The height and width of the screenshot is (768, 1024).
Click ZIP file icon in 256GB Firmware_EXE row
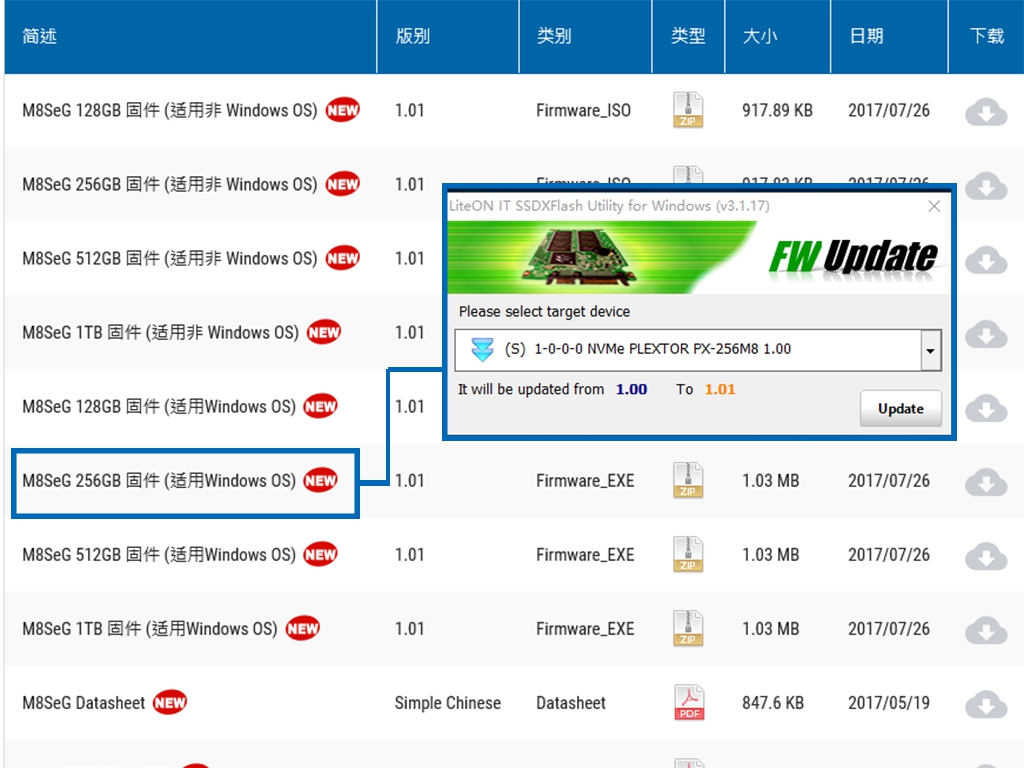(688, 480)
